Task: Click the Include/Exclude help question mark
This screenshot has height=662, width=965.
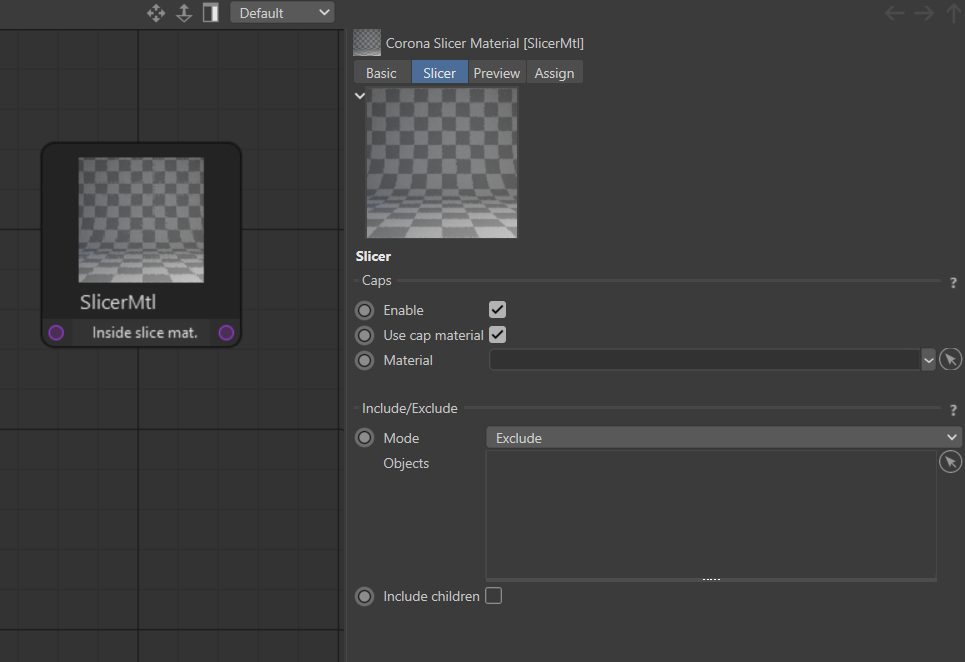Action: [x=953, y=410]
